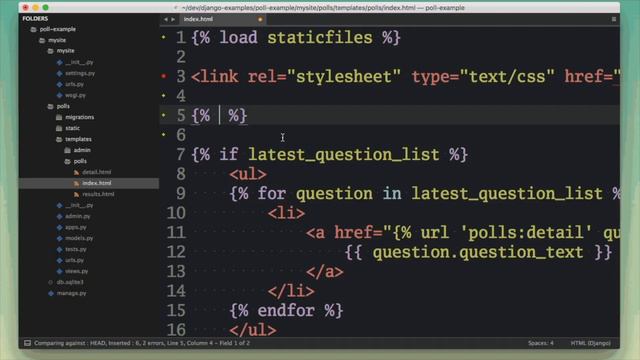Click the gutter change marker on line 1

pyautogui.click(x=164, y=37)
